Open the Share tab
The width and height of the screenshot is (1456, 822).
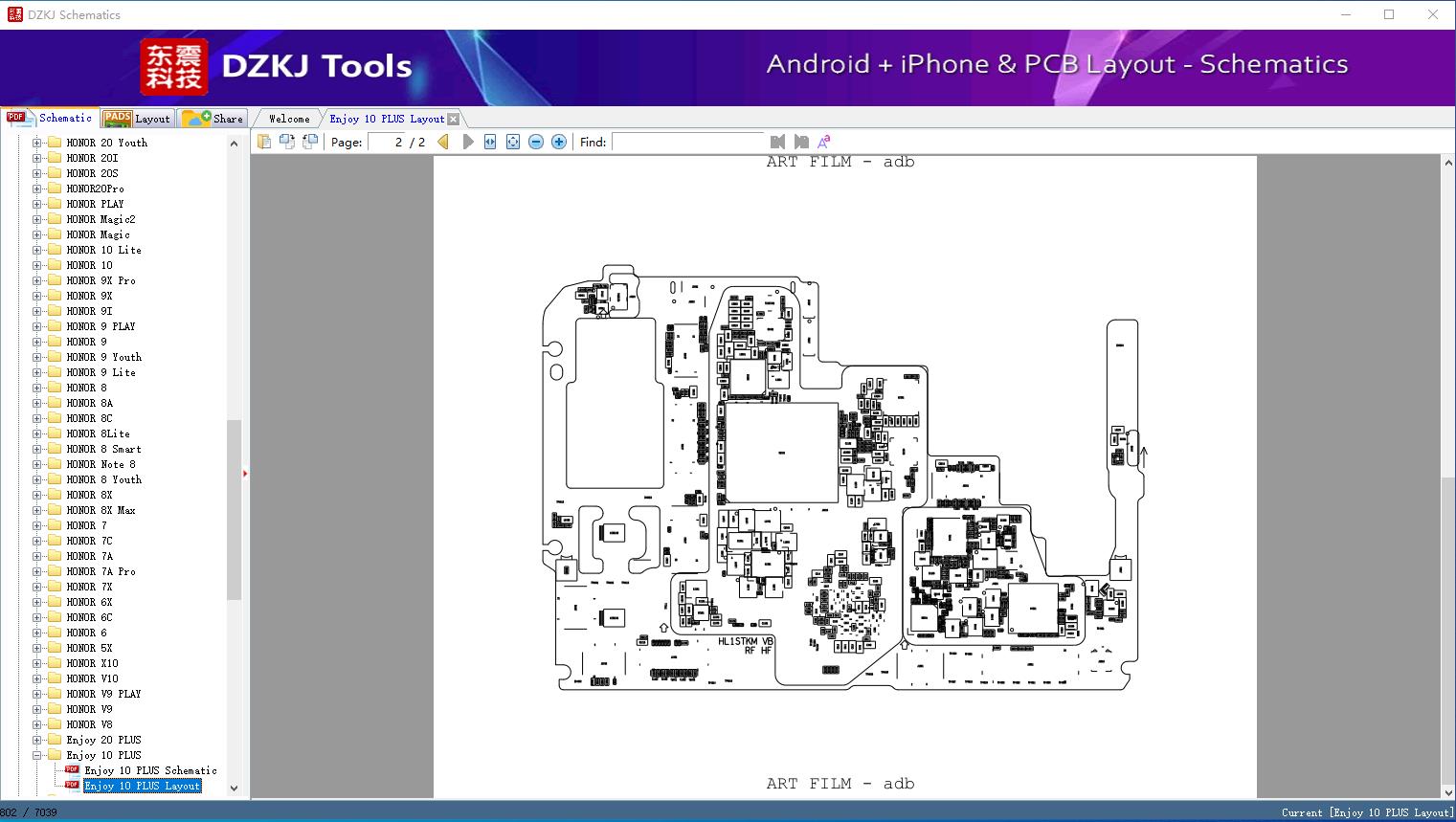tap(213, 119)
